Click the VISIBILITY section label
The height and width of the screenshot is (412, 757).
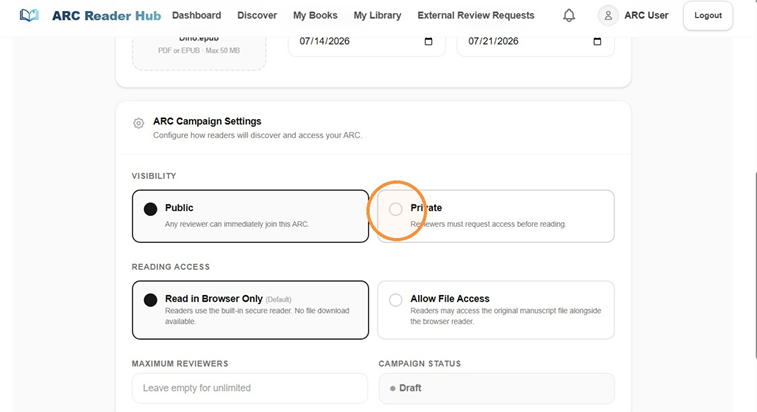click(x=154, y=176)
